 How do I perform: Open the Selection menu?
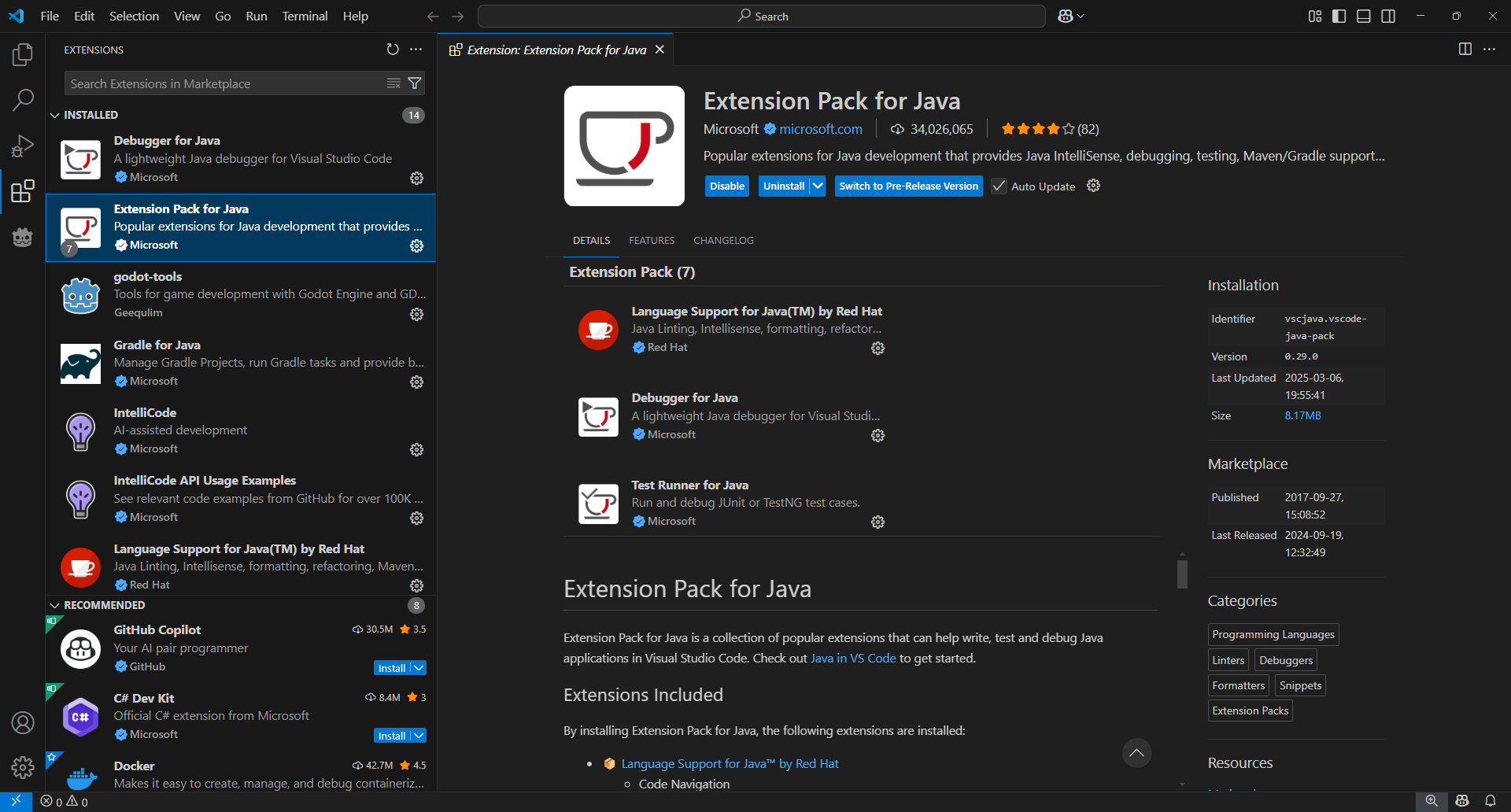point(134,16)
